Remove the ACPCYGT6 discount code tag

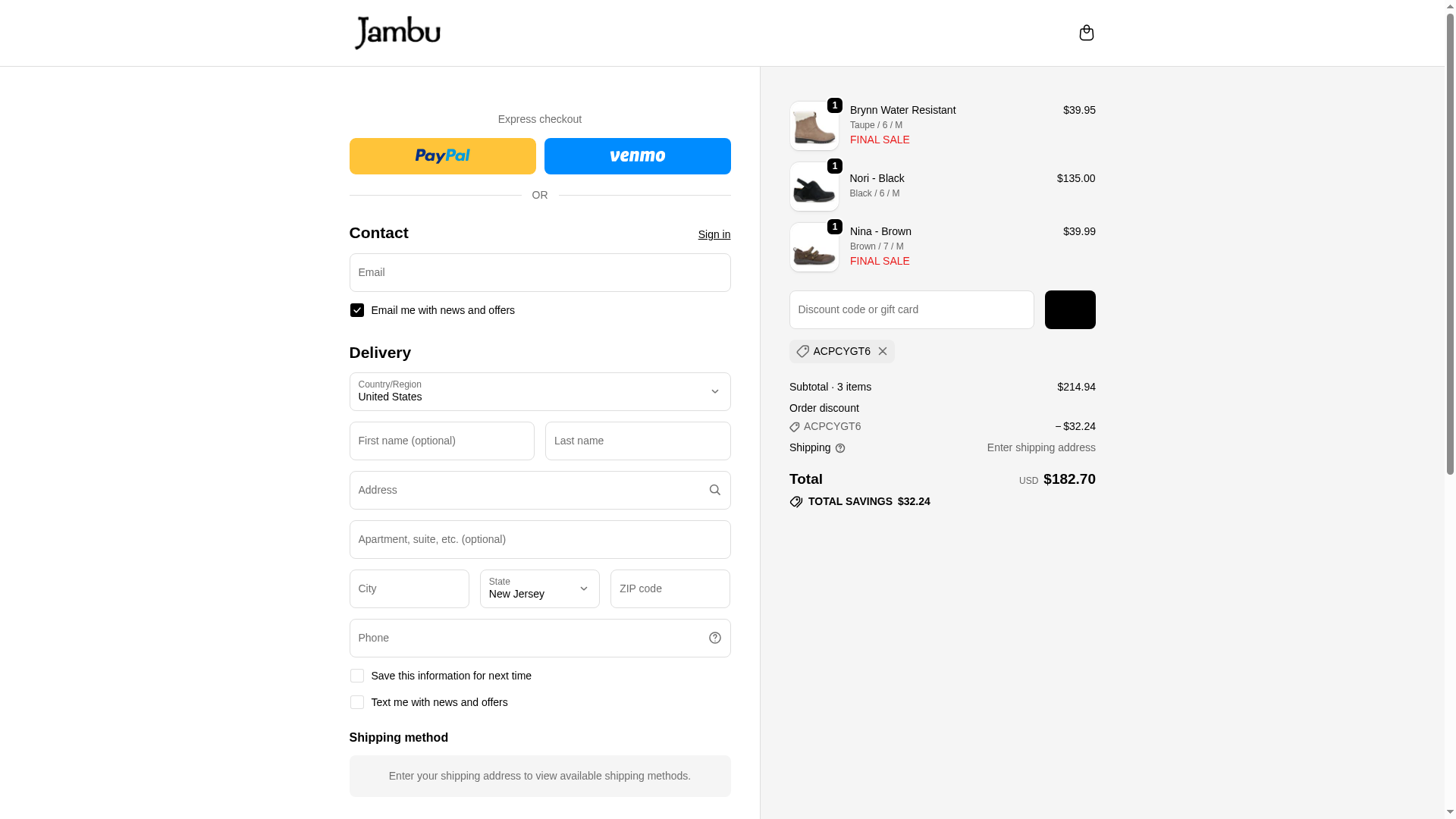[x=882, y=351]
